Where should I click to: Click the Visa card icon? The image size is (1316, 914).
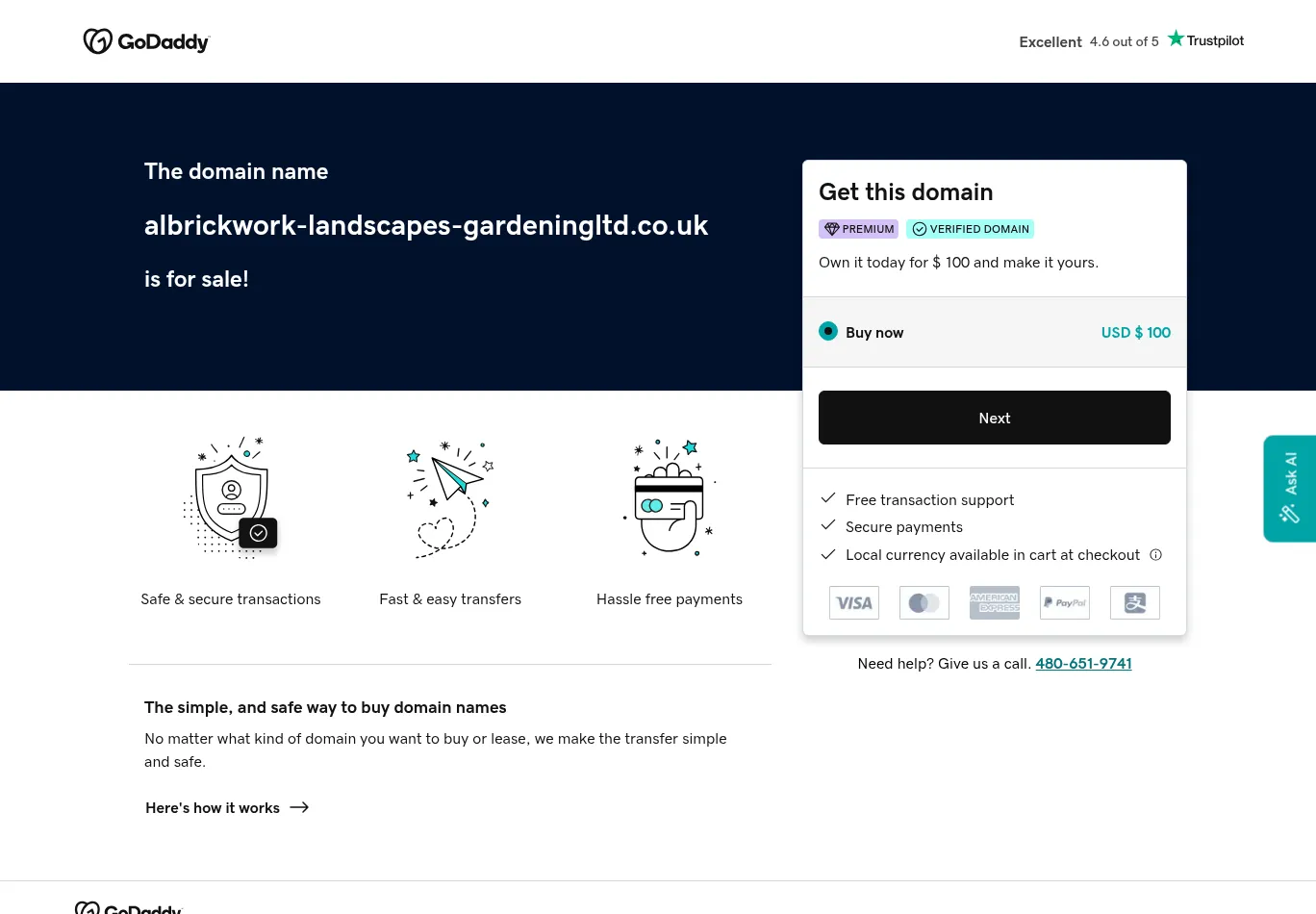[854, 603]
